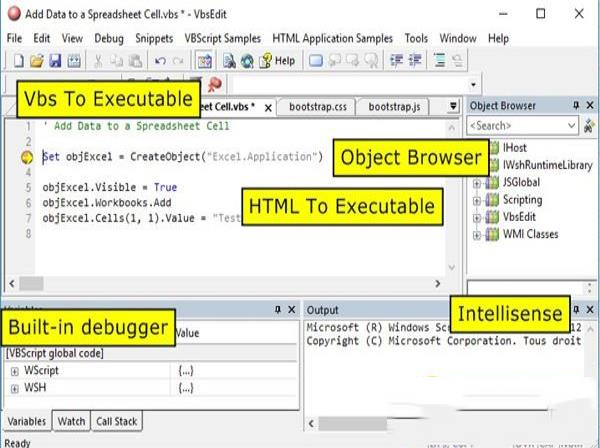Pin the Object Browser panel
600x448 pixels.
pyautogui.click(x=575, y=106)
